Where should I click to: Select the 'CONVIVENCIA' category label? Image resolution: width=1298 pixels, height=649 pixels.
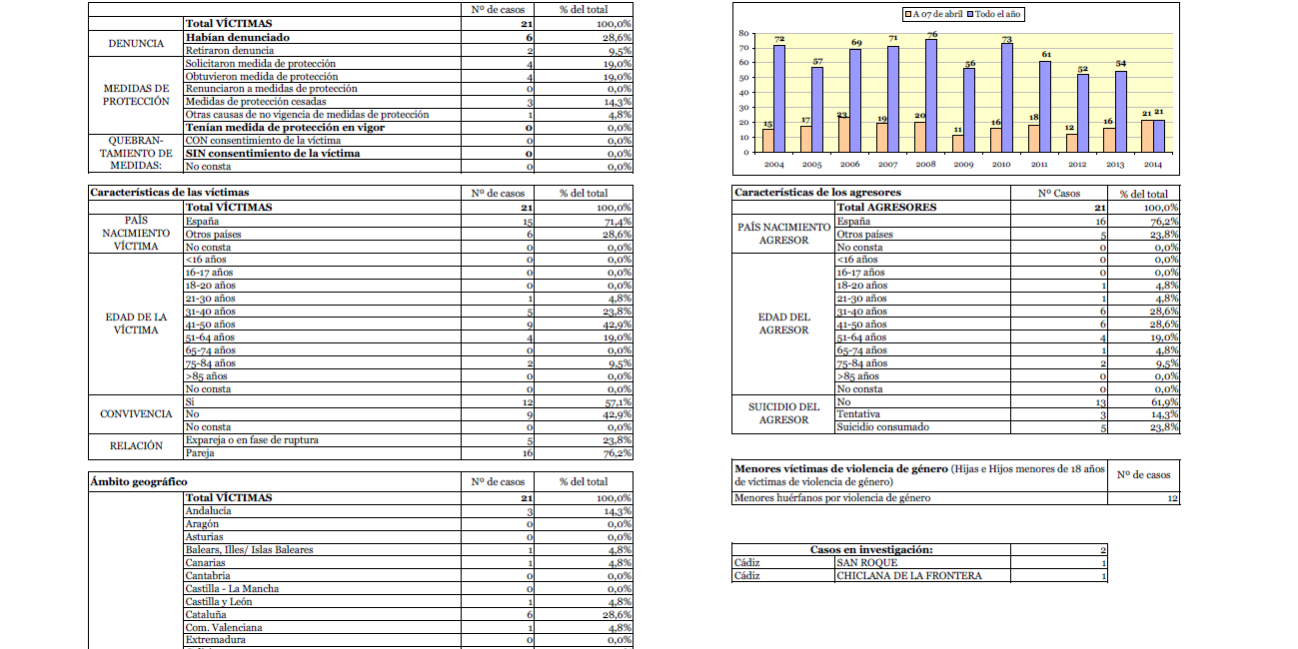136,414
